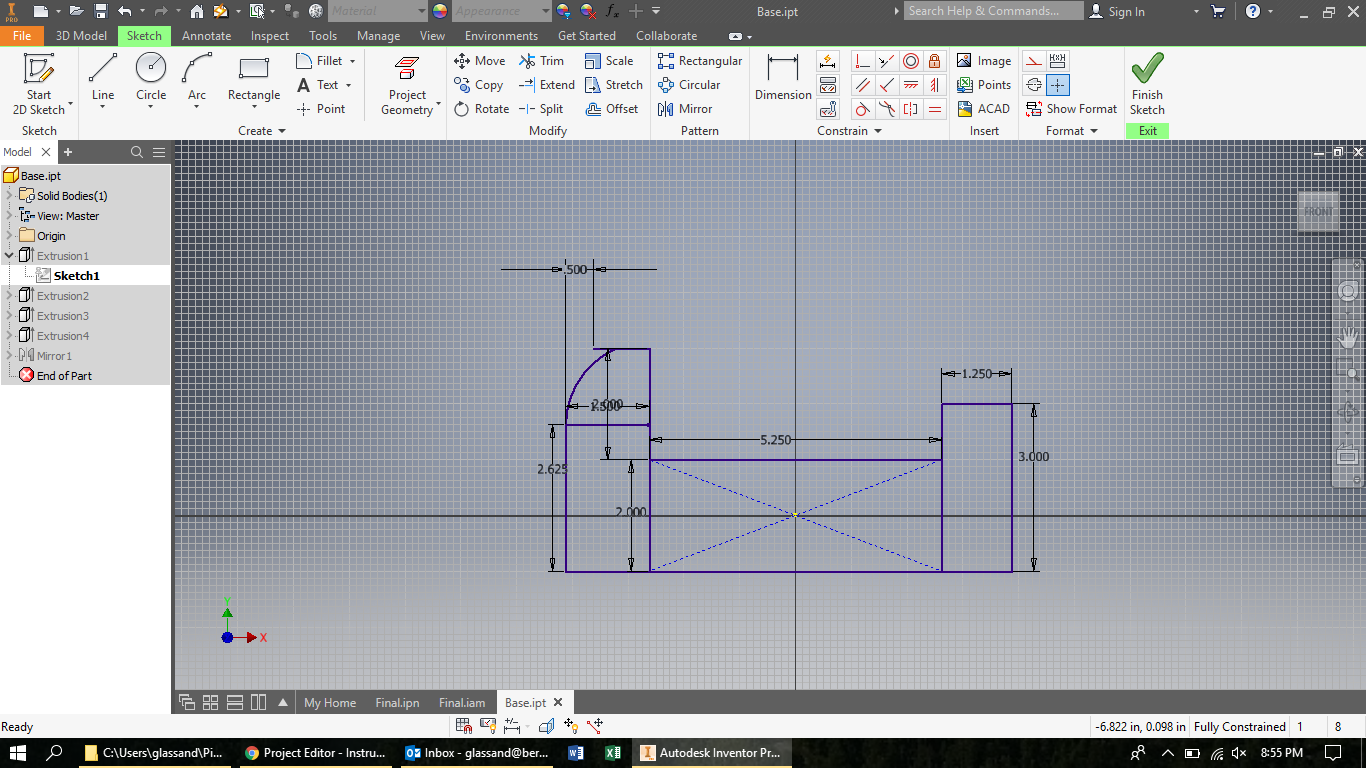This screenshot has width=1366, height=768.
Task: Open Excel from the taskbar
Action: [613, 753]
